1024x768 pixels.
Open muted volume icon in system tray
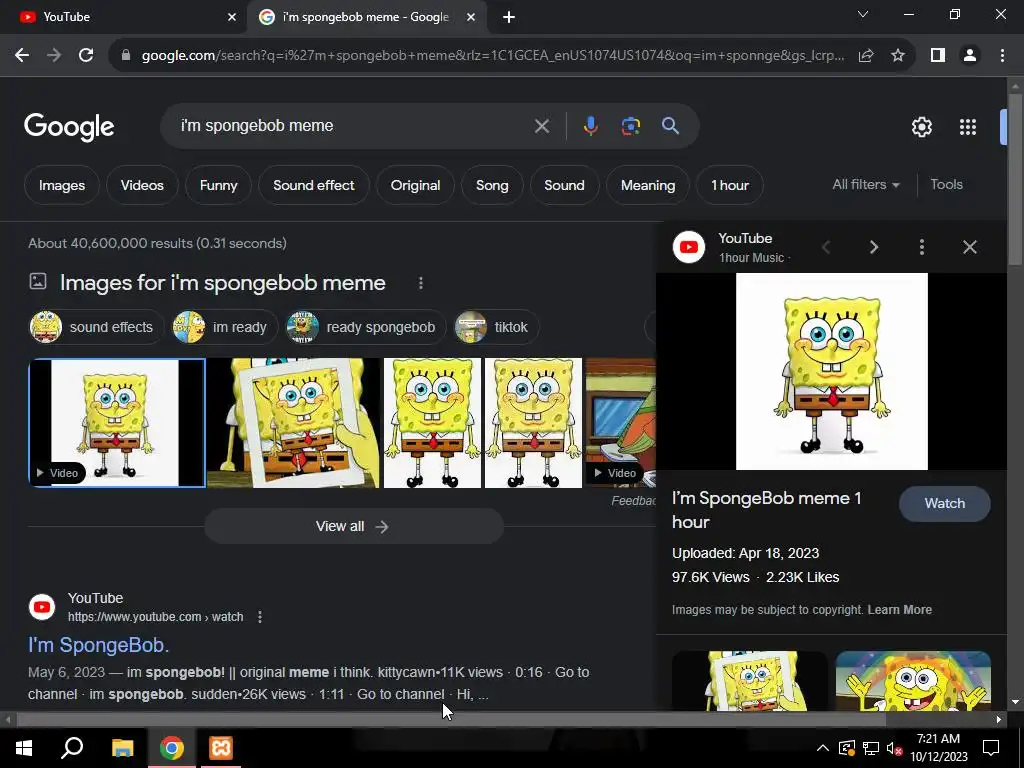point(894,748)
